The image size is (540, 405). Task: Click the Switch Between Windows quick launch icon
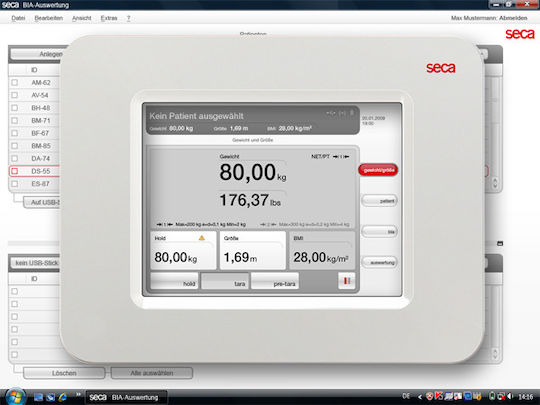coord(51,397)
